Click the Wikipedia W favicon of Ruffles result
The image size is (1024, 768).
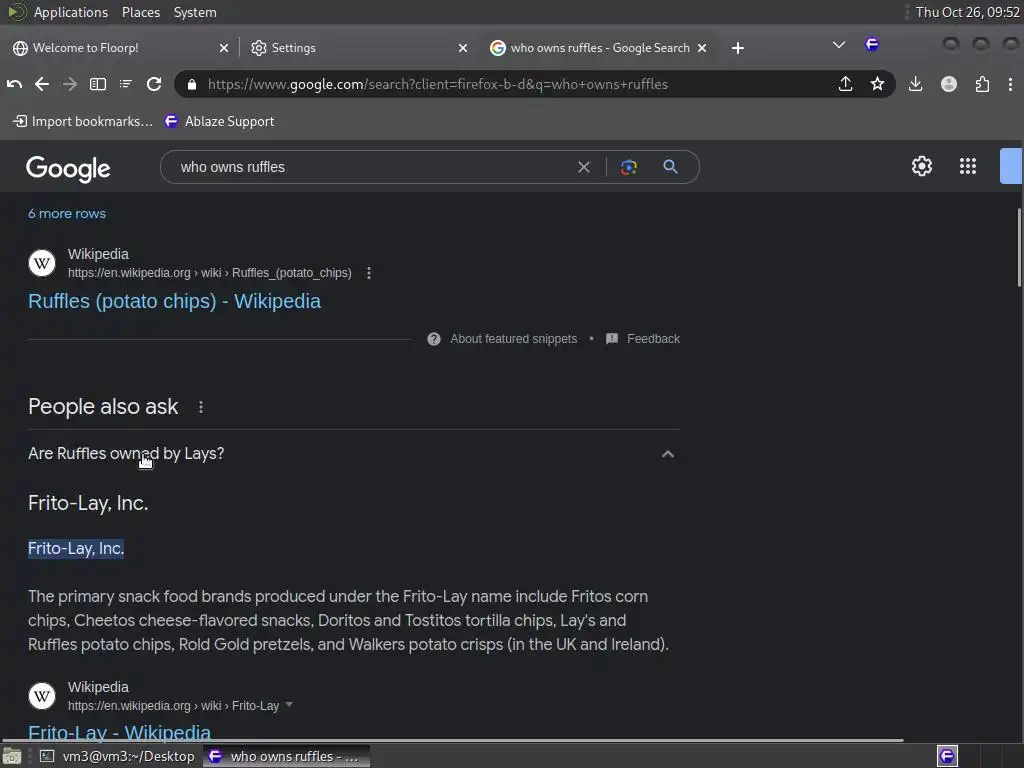42,263
